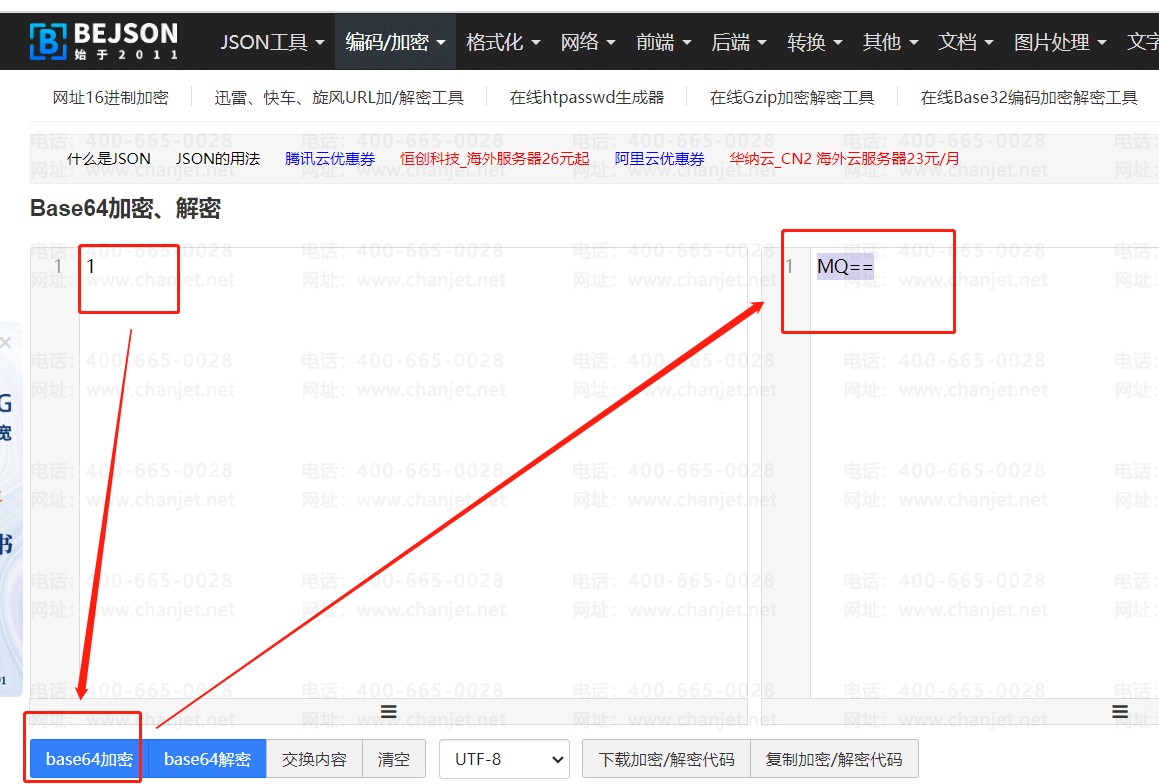The width and height of the screenshot is (1159, 784).
Task: Expand the 转换 menu
Action: [x=815, y=42]
